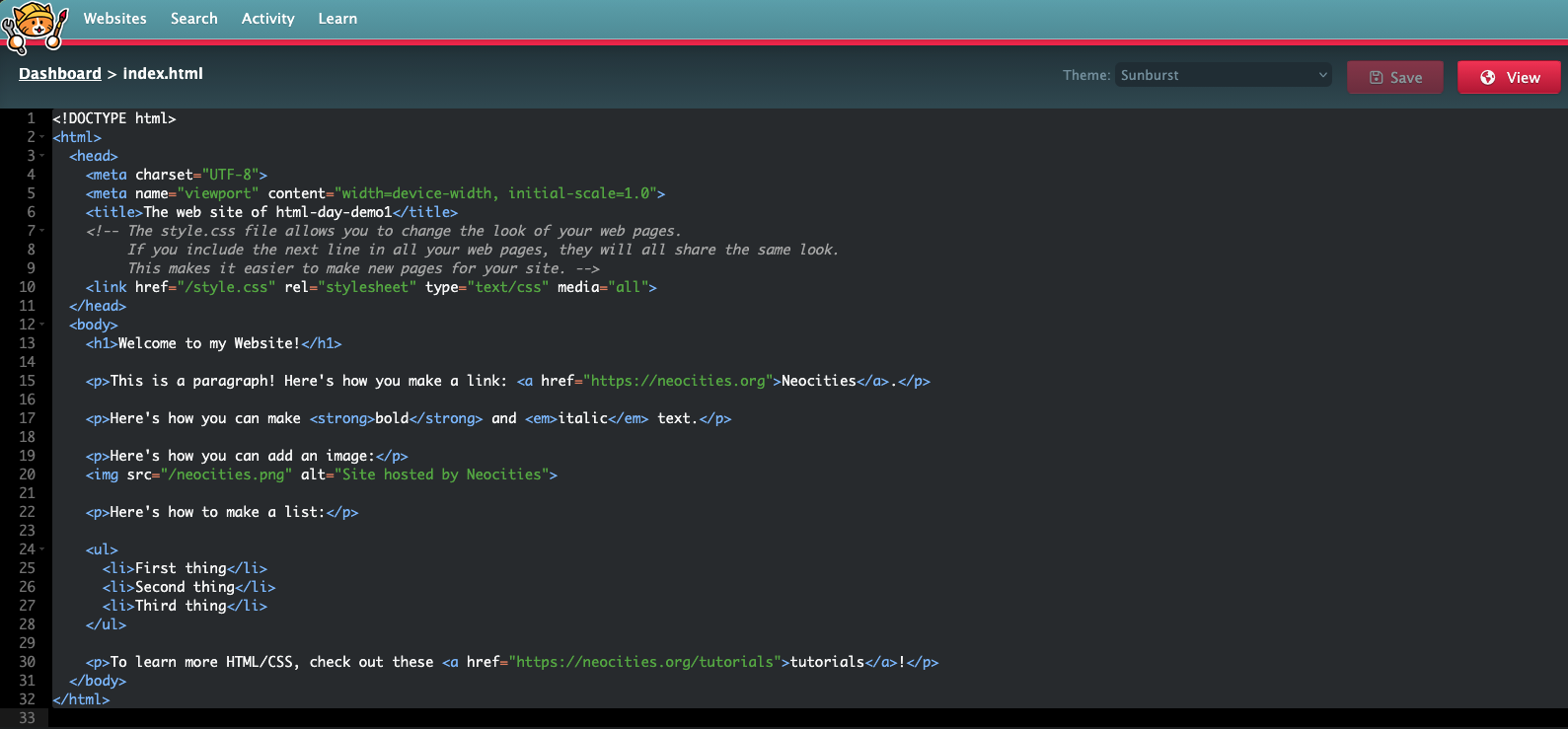Image resolution: width=1568 pixels, height=729 pixels.
Task: Place cursor in "Welcome to my Website!" heading text
Action: [209, 343]
